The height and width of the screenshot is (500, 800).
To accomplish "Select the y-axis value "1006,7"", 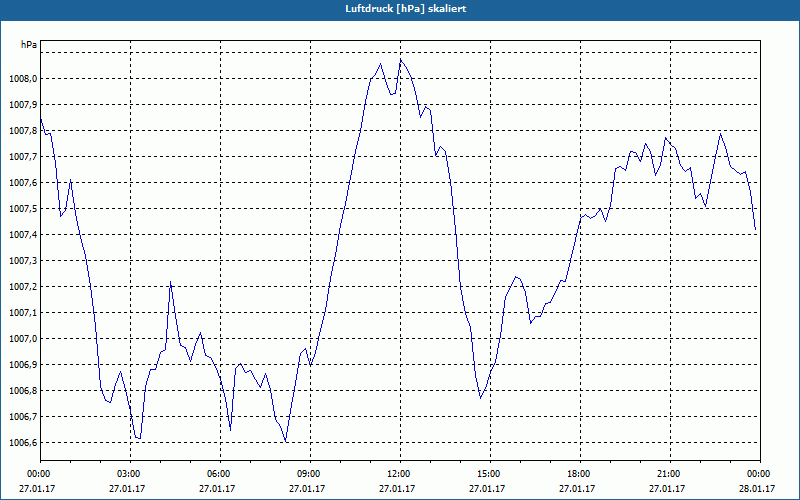I will tap(23, 417).
